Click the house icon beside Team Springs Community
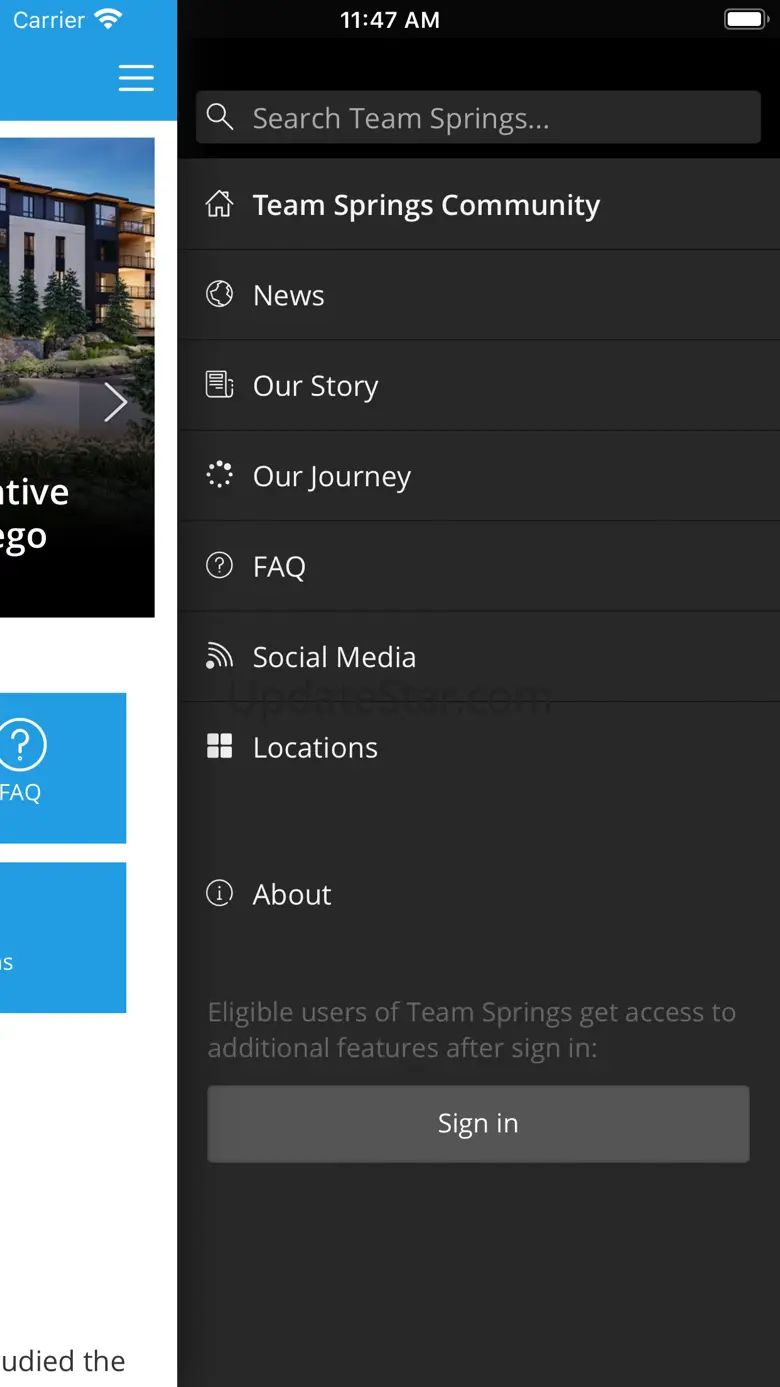 pos(219,204)
